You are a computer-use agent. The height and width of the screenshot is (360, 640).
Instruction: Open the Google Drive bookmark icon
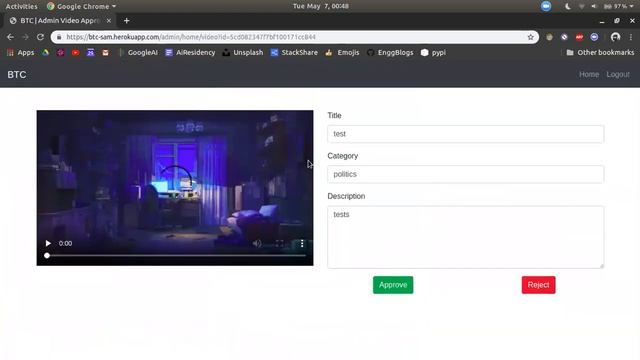[x=45, y=53]
